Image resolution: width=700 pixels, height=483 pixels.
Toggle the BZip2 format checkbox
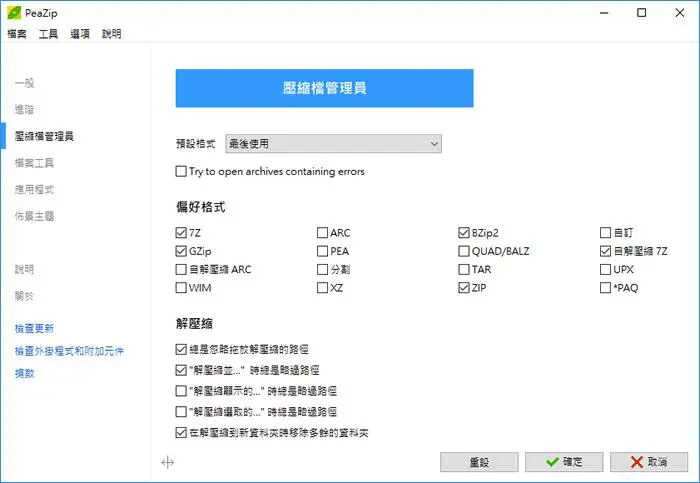coord(464,233)
